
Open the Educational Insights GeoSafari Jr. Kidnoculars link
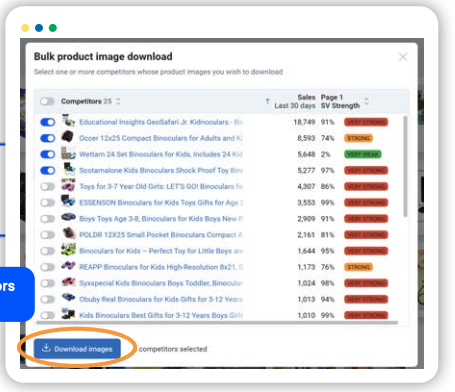click(x=161, y=122)
